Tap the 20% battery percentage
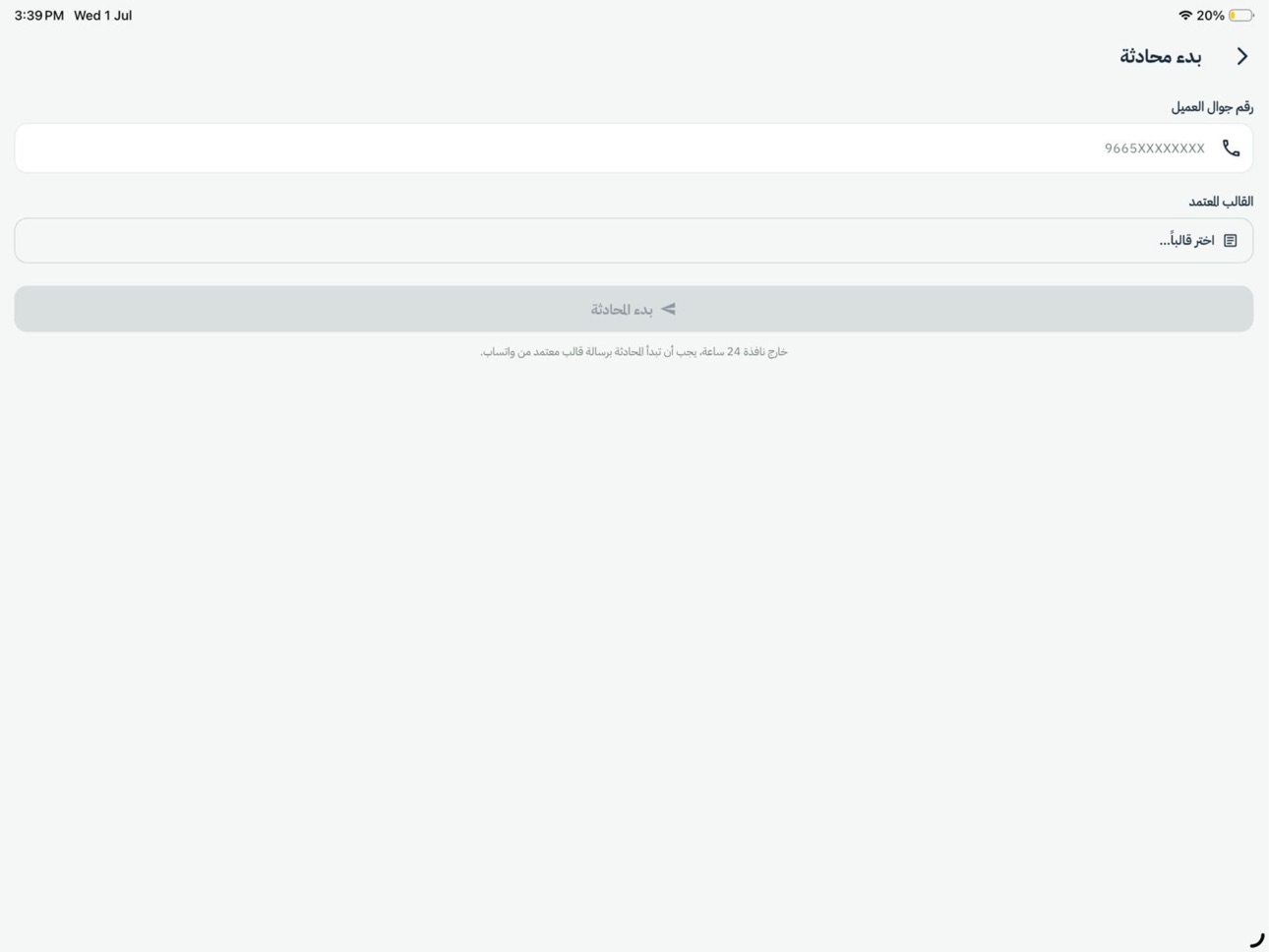The image size is (1269, 952). click(1210, 16)
